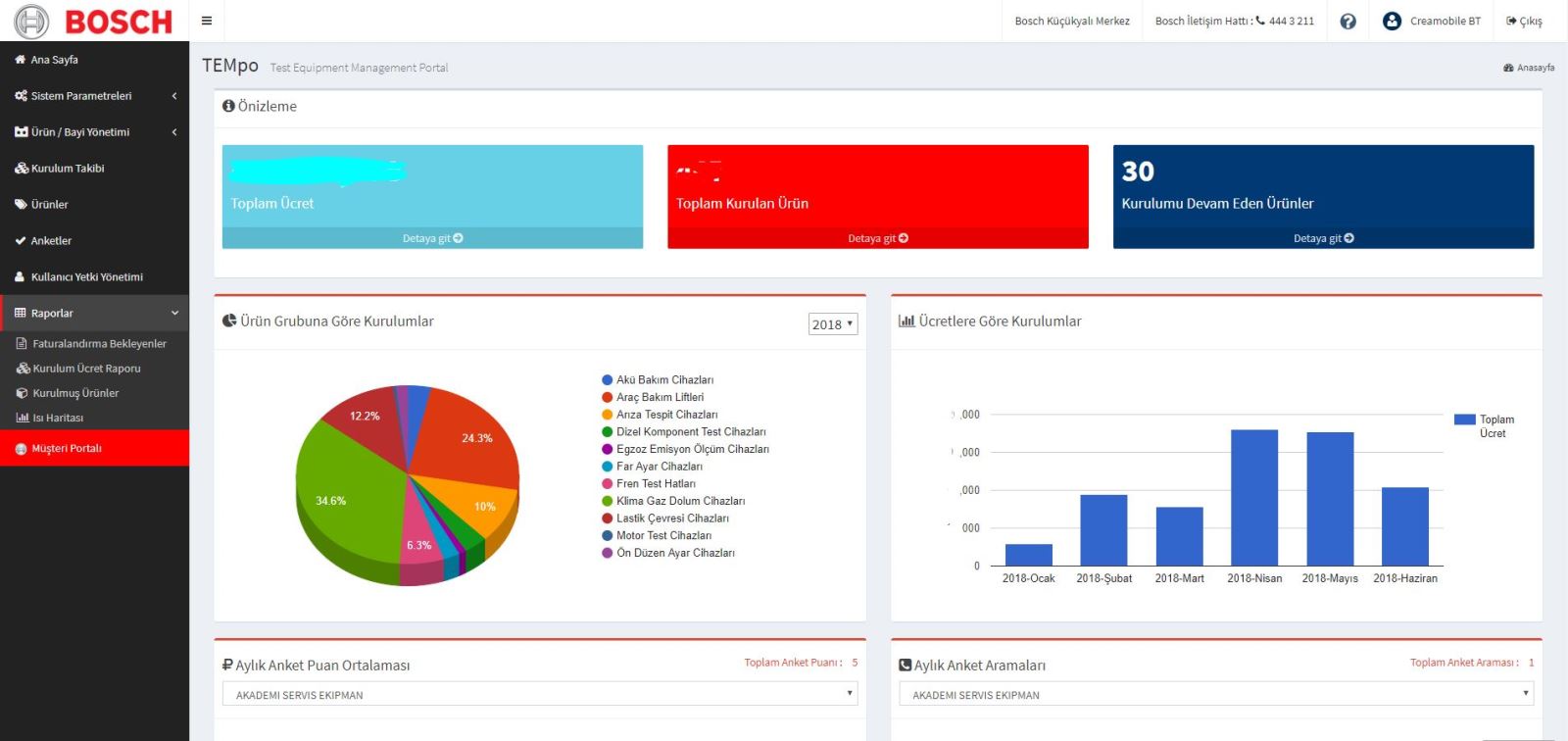The height and width of the screenshot is (741, 1568).
Task: Expand Ürün / Bayi Yönetimi submenu chevron
Action: (174, 132)
